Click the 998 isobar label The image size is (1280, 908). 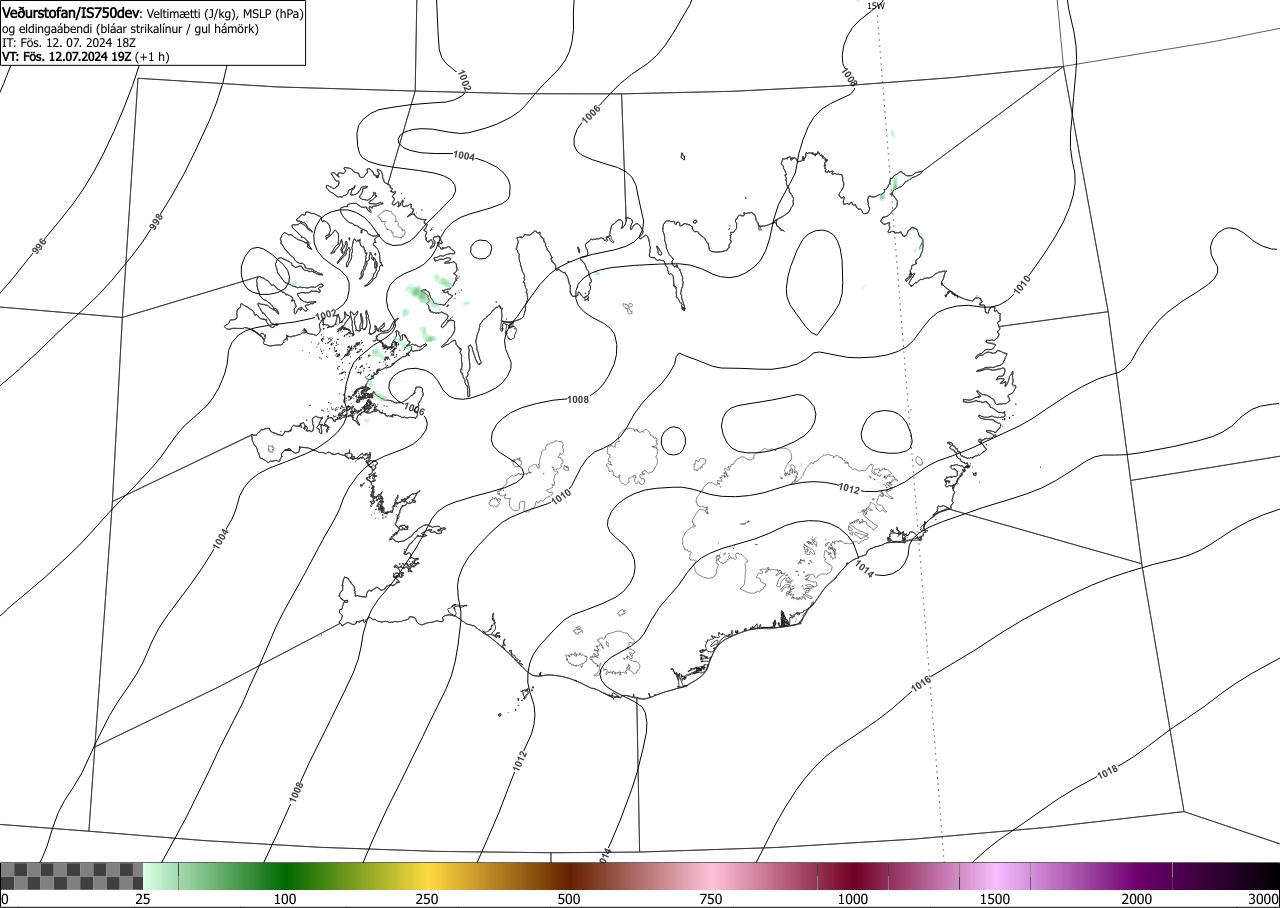(156, 222)
